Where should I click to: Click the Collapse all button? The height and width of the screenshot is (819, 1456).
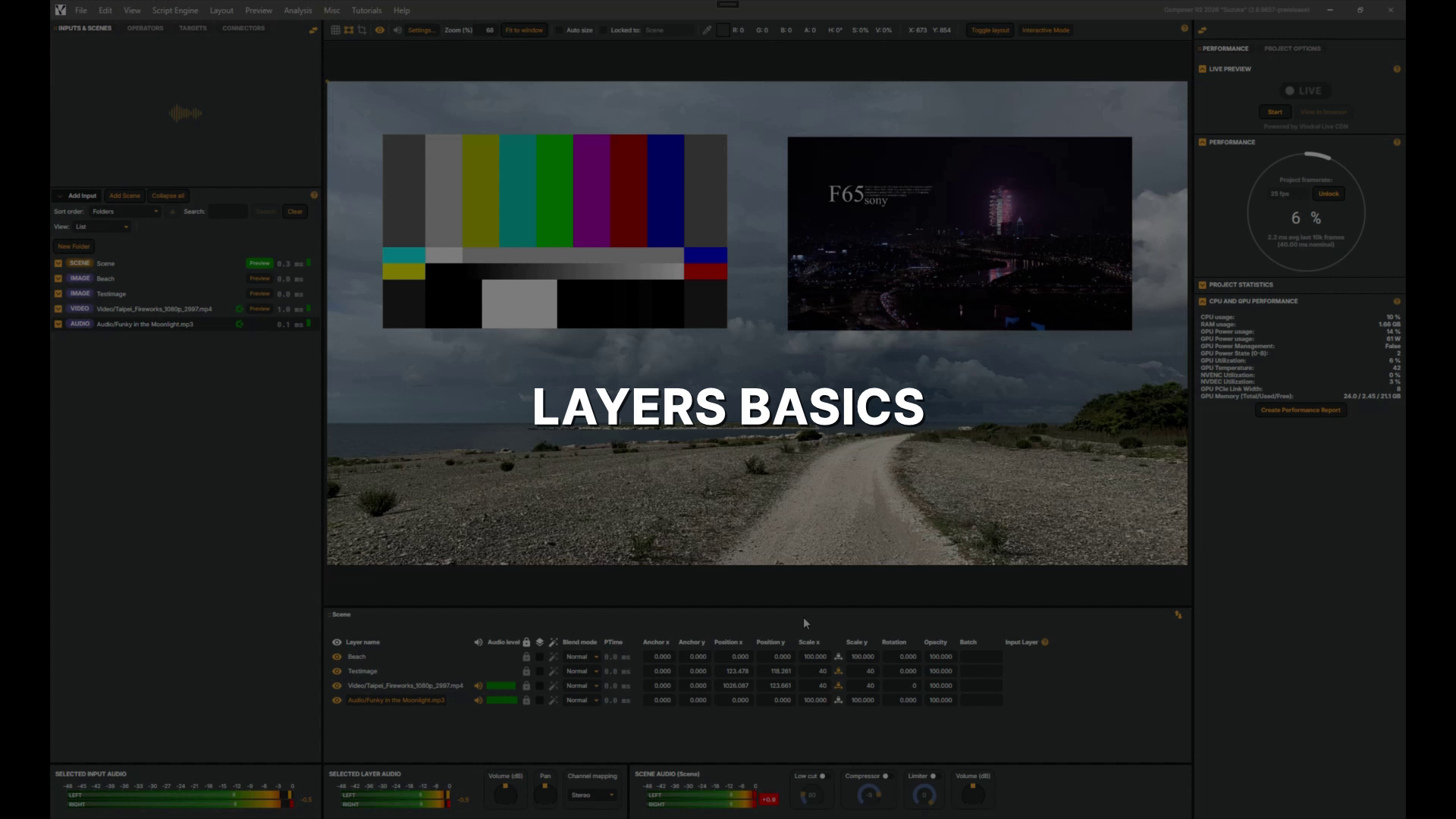[168, 196]
